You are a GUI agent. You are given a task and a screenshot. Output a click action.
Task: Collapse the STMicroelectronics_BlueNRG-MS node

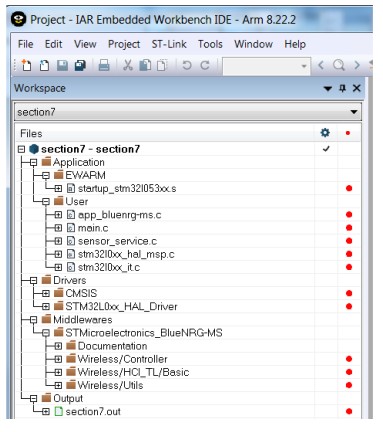pos(46,333)
